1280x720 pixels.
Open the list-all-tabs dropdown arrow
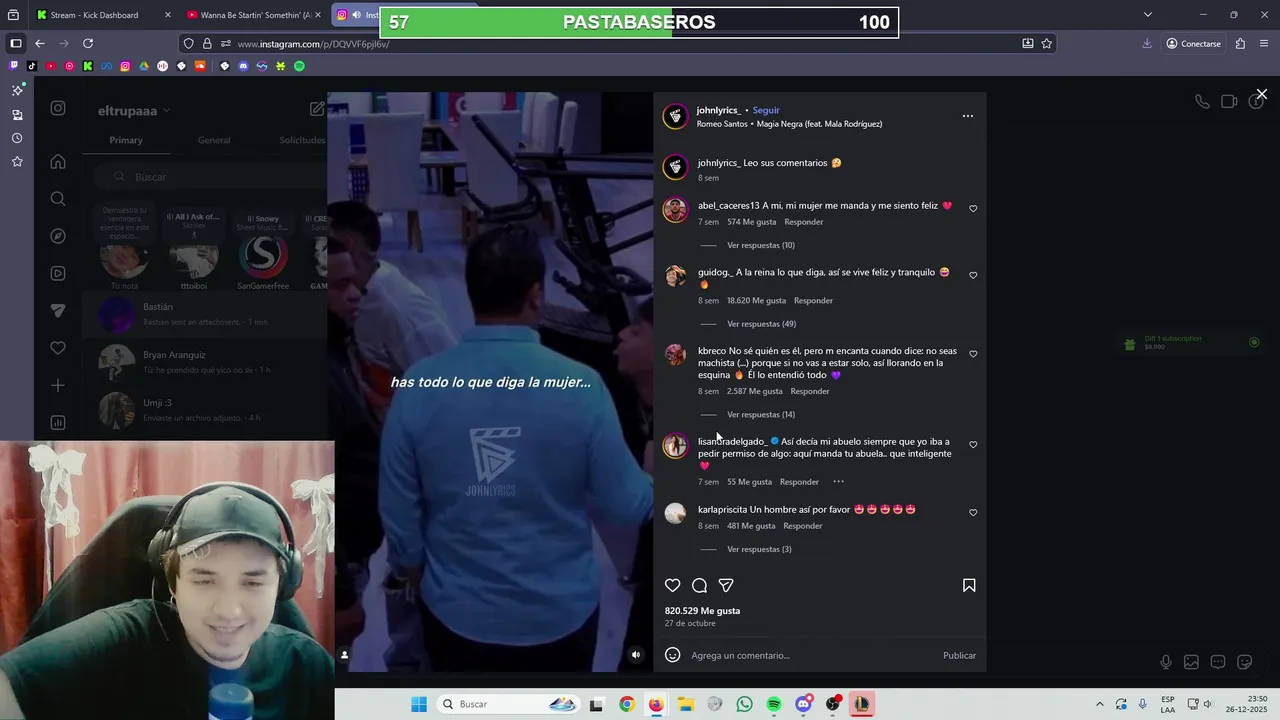click(x=1148, y=15)
